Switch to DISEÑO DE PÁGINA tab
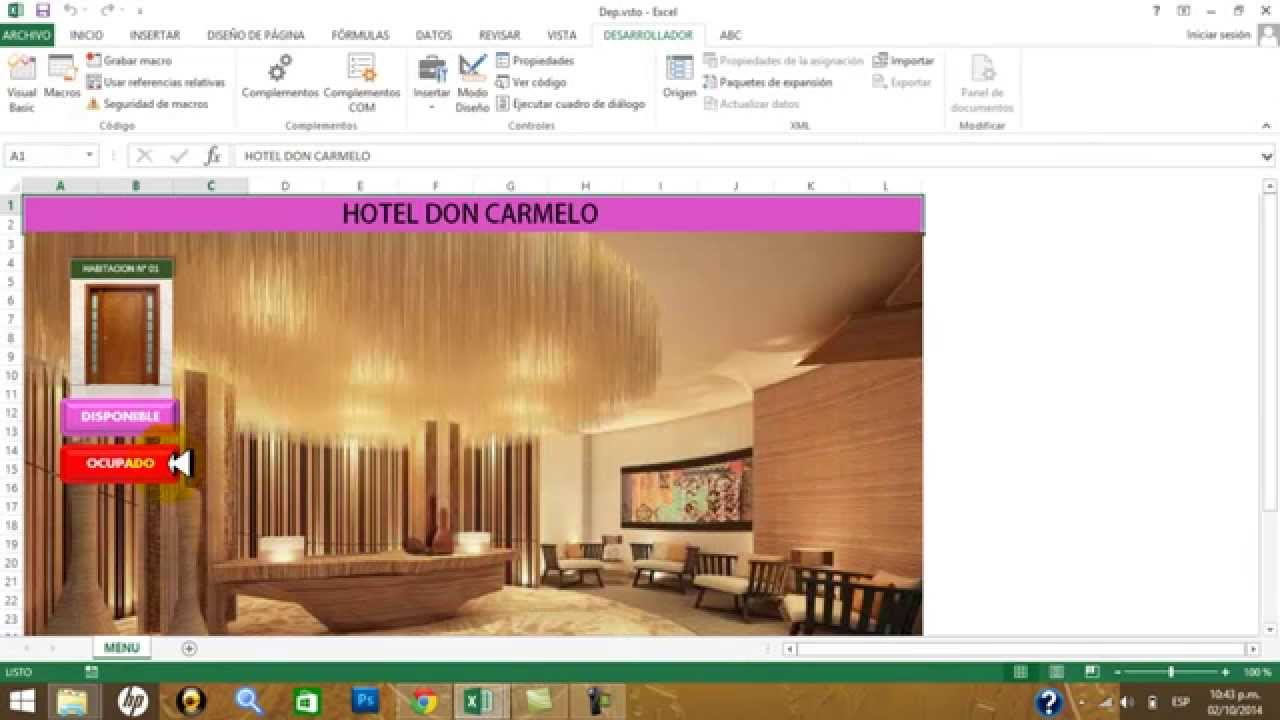 [x=256, y=35]
